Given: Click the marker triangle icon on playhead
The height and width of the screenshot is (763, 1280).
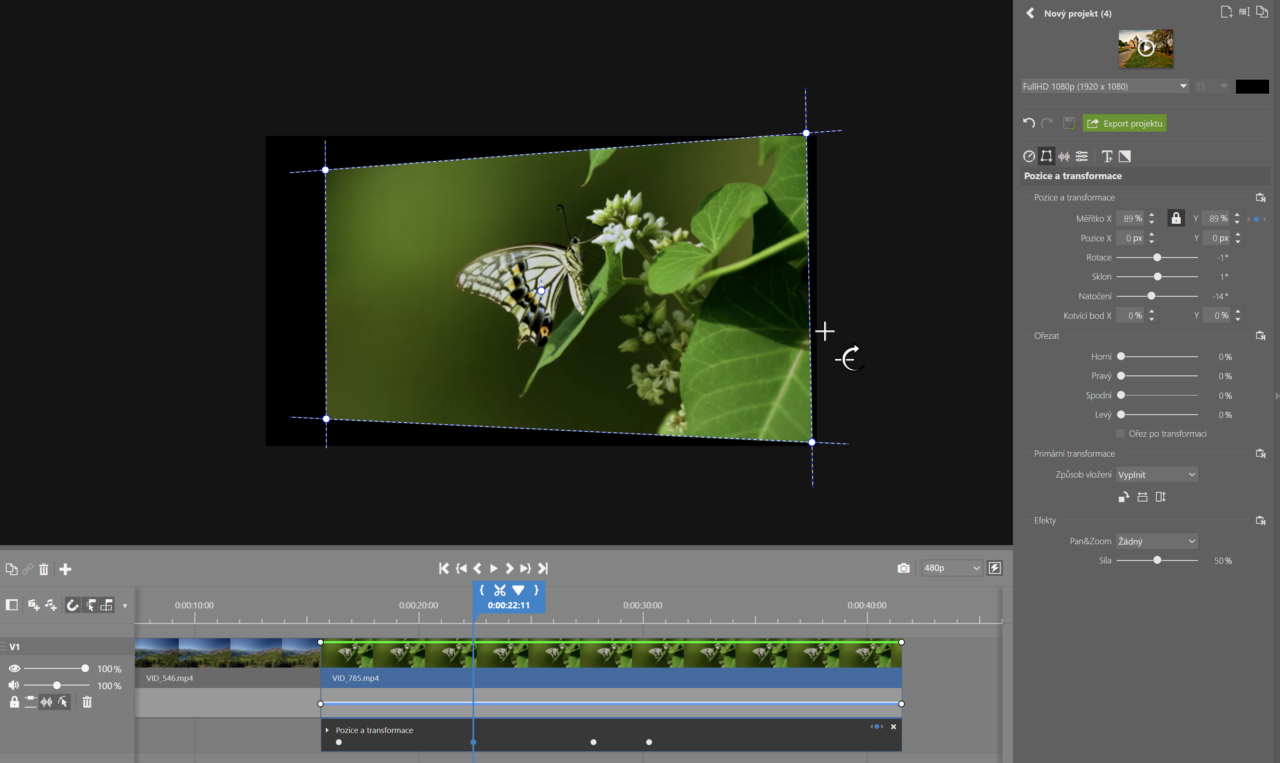Looking at the screenshot, I should tap(518, 590).
